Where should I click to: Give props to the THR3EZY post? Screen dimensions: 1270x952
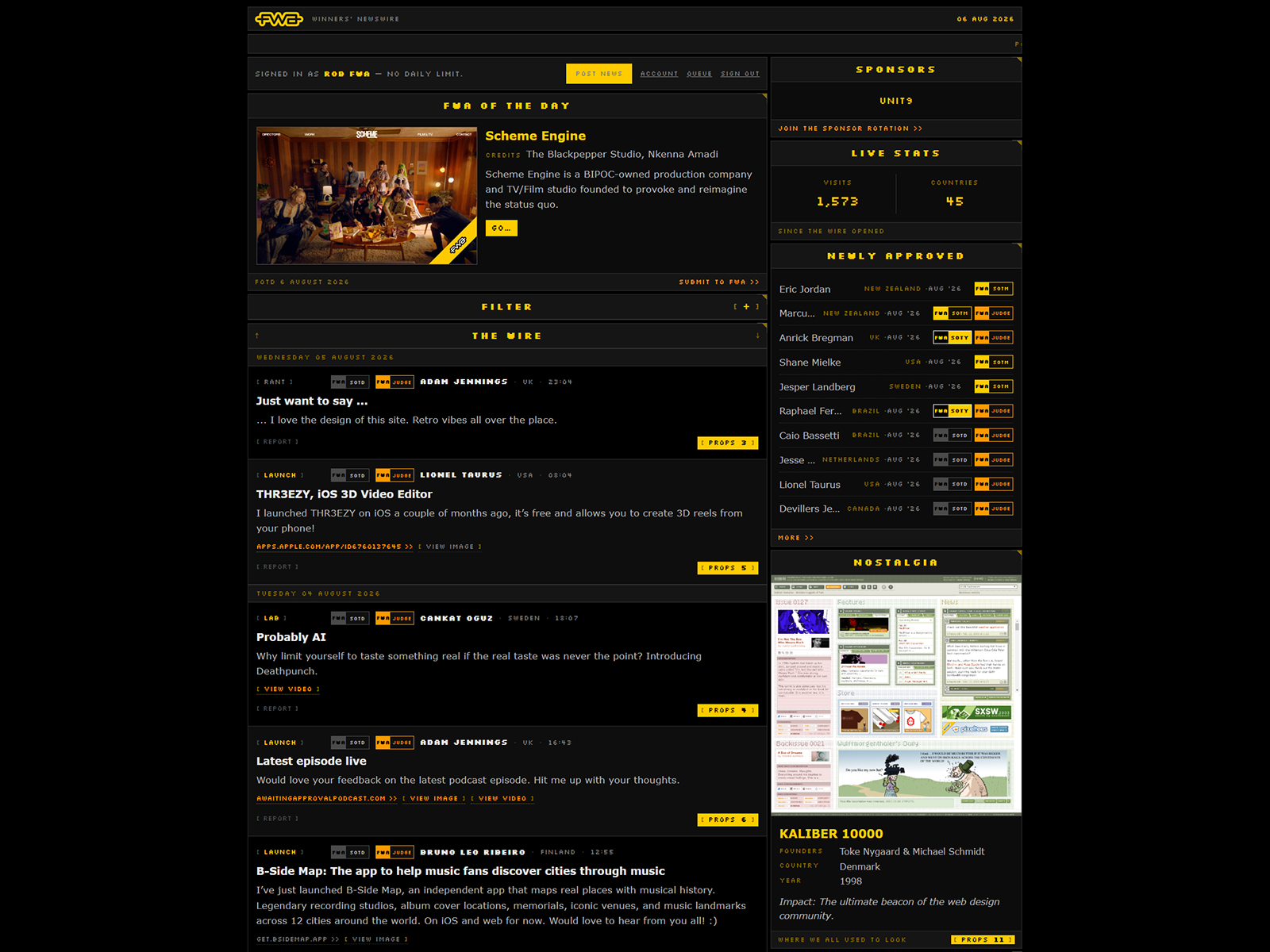tap(728, 568)
